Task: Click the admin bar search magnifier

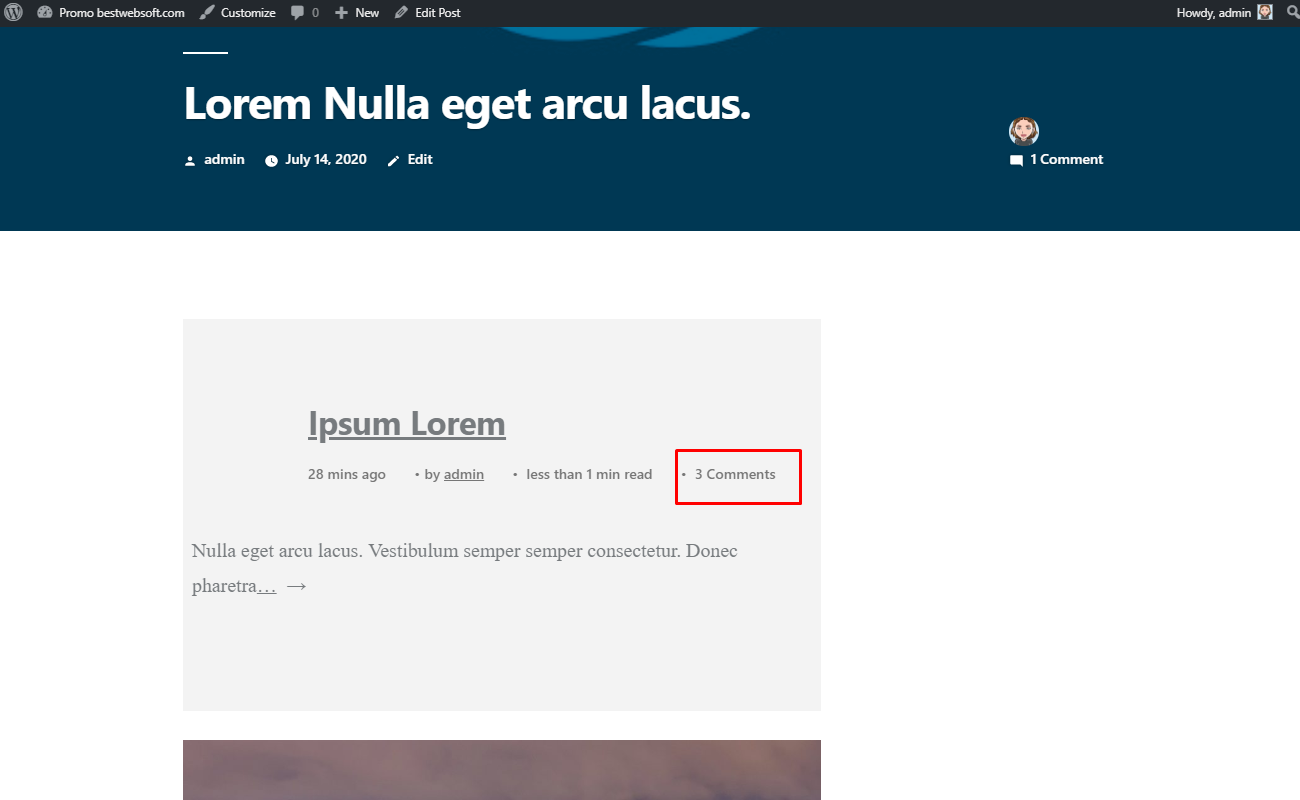Action: pyautogui.click(x=1291, y=13)
